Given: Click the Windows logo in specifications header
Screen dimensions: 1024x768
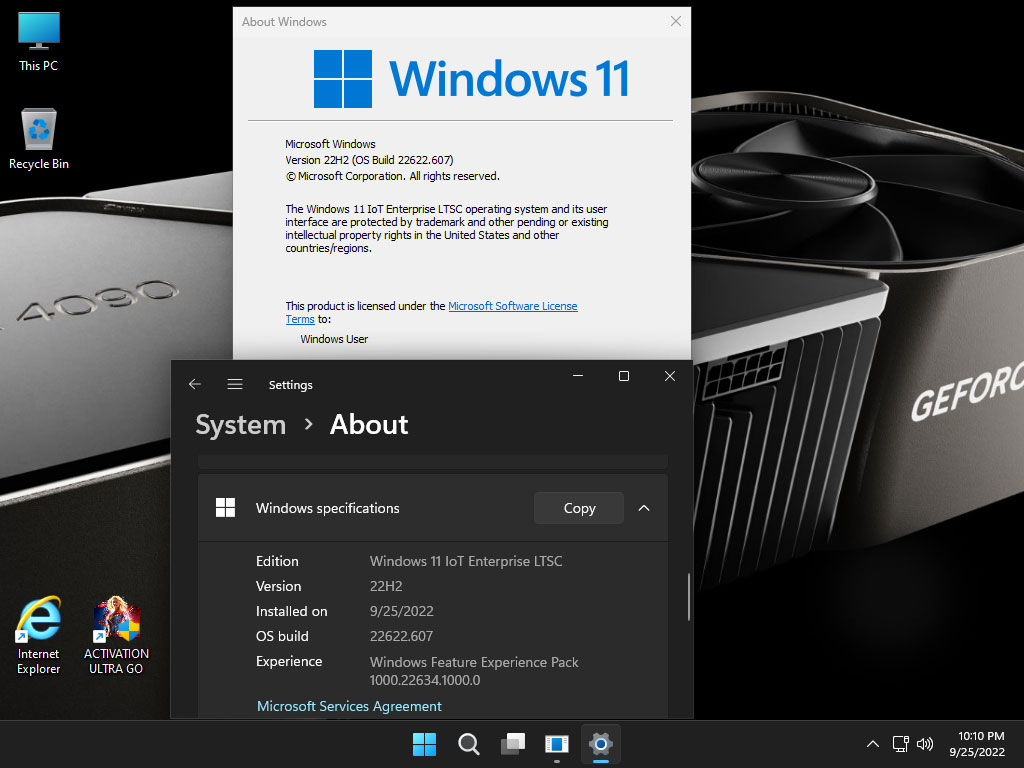Looking at the screenshot, I should [x=225, y=507].
